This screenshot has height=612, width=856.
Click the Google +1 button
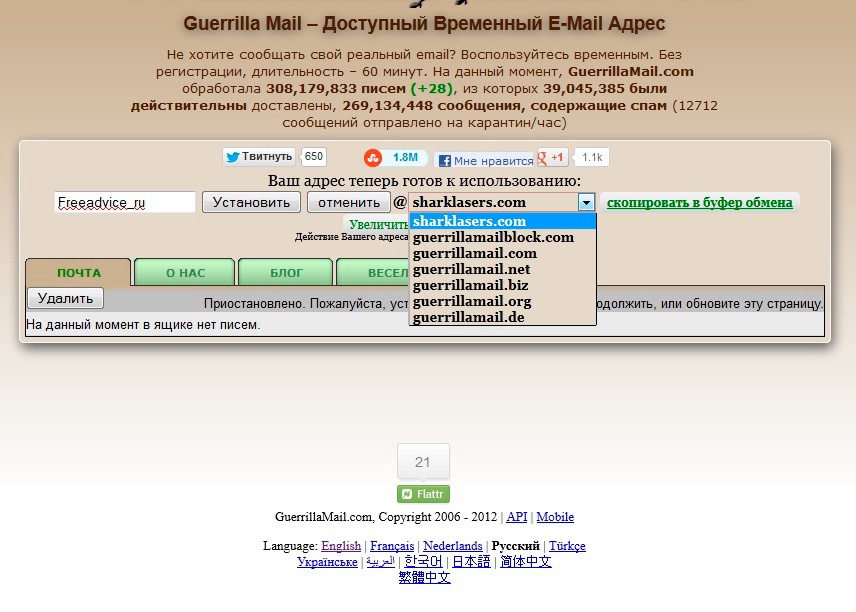point(552,157)
